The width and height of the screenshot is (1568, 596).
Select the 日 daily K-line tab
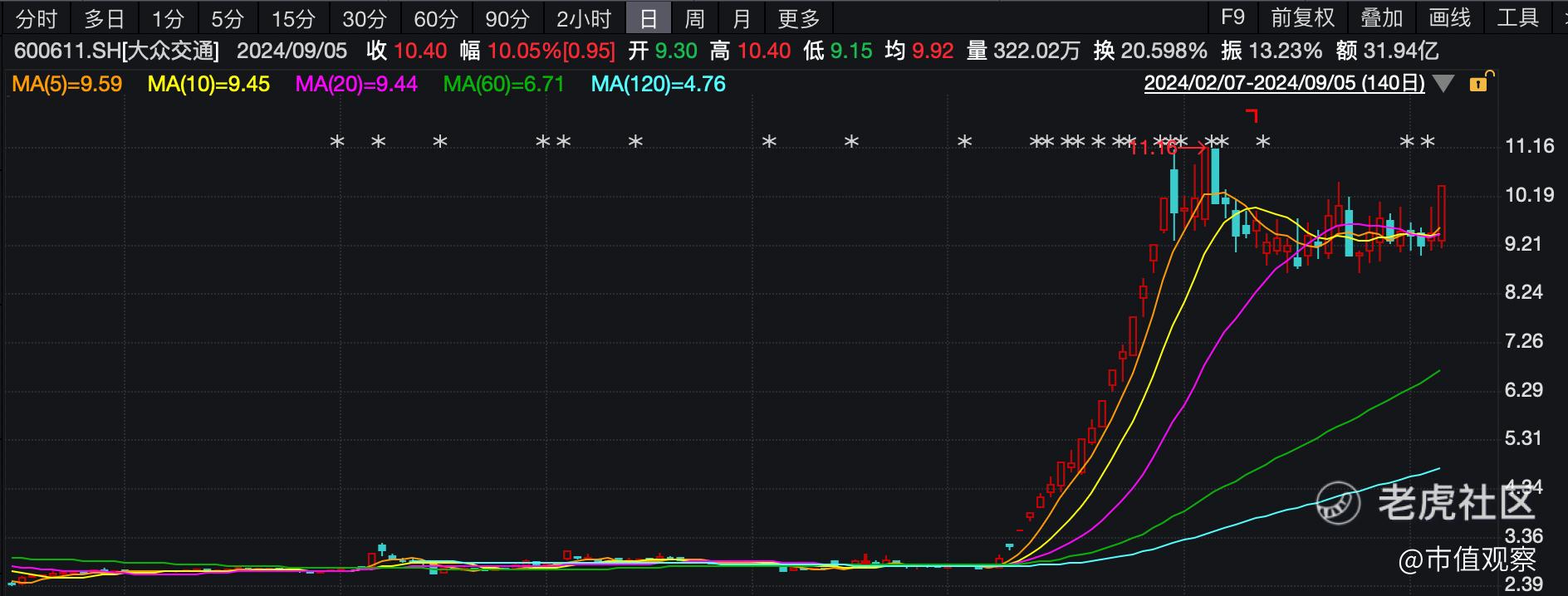(649, 17)
